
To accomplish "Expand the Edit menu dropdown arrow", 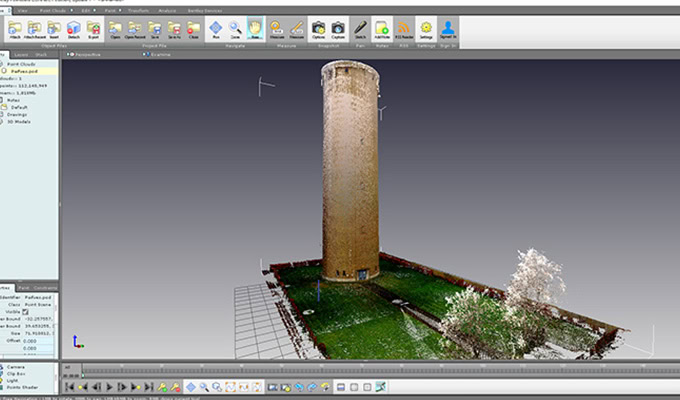I will point(95,10).
